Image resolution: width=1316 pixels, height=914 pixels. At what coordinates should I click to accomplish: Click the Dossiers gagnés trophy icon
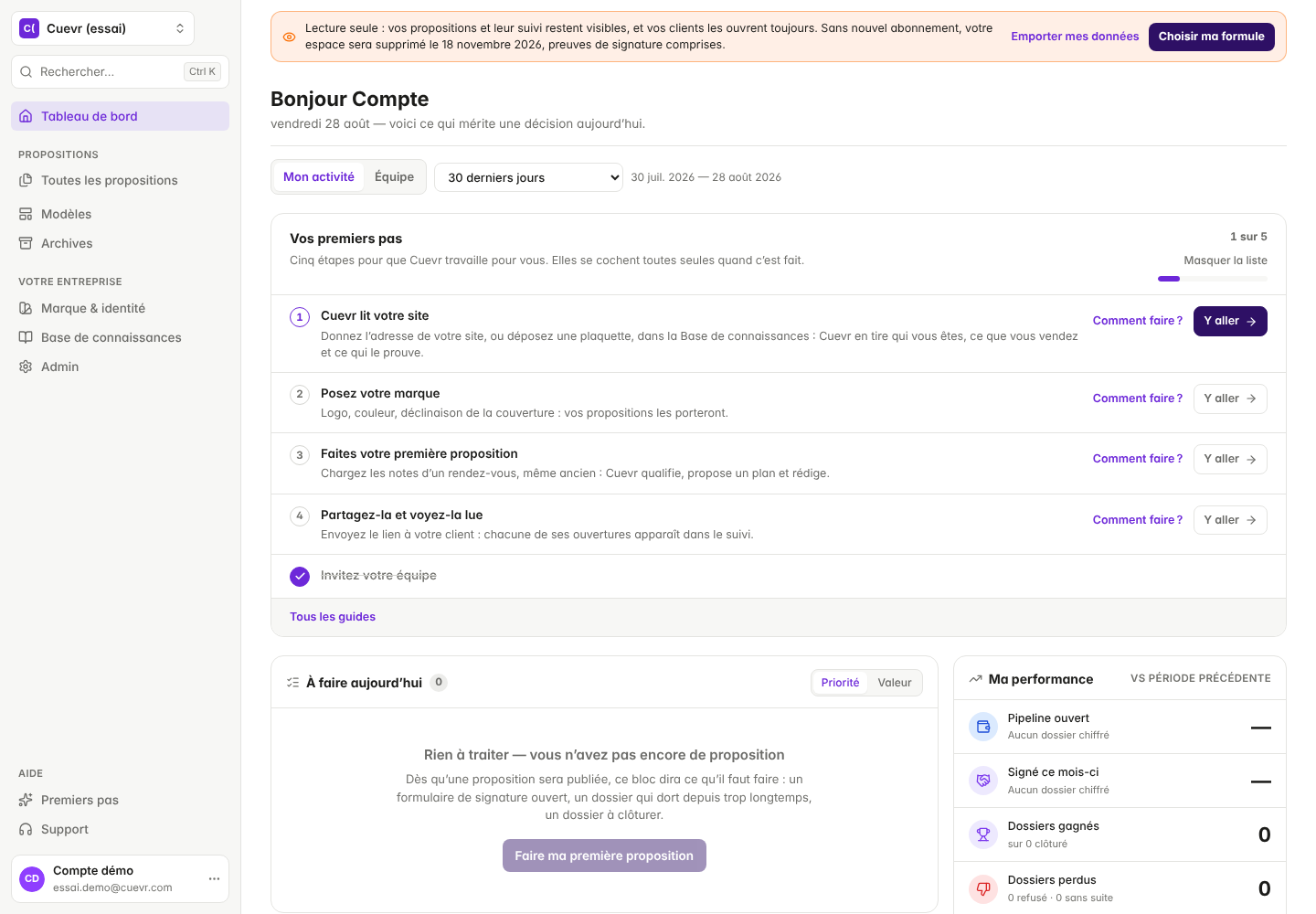[983, 834]
